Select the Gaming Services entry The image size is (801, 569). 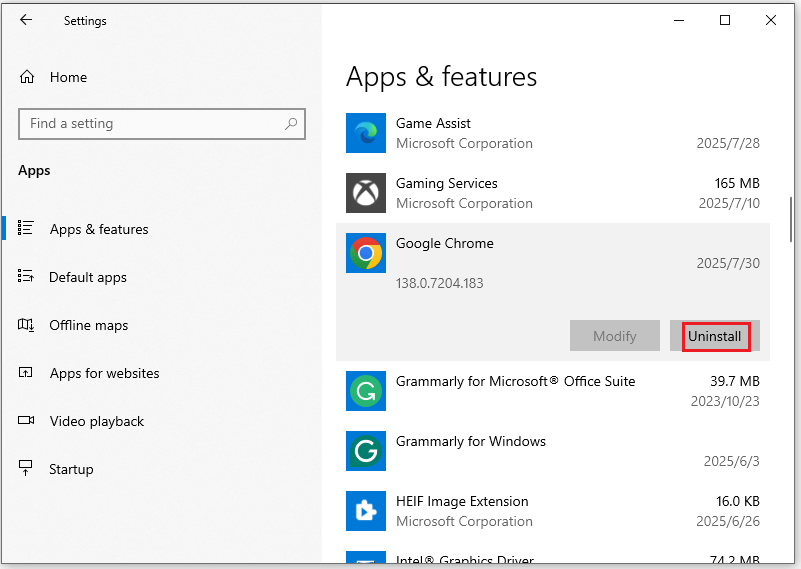coord(553,193)
